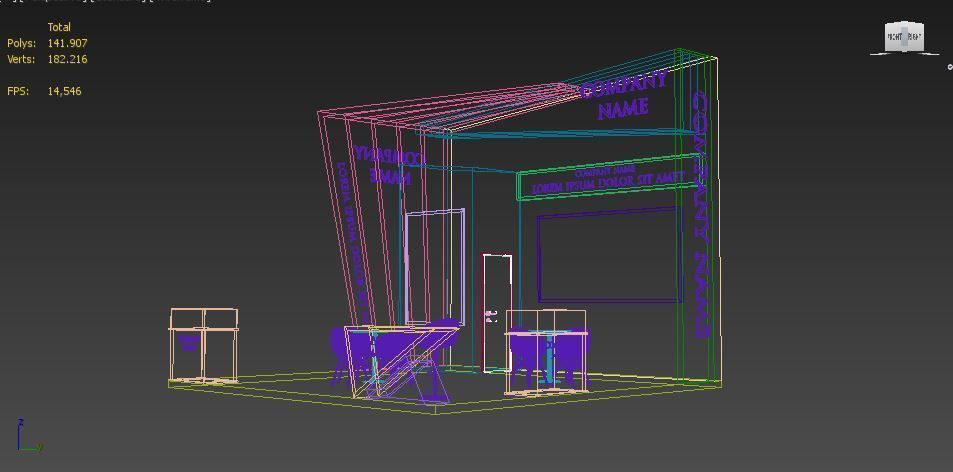The image size is (953, 472).
Task: Select the large wall screen frame
Action: (608, 255)
